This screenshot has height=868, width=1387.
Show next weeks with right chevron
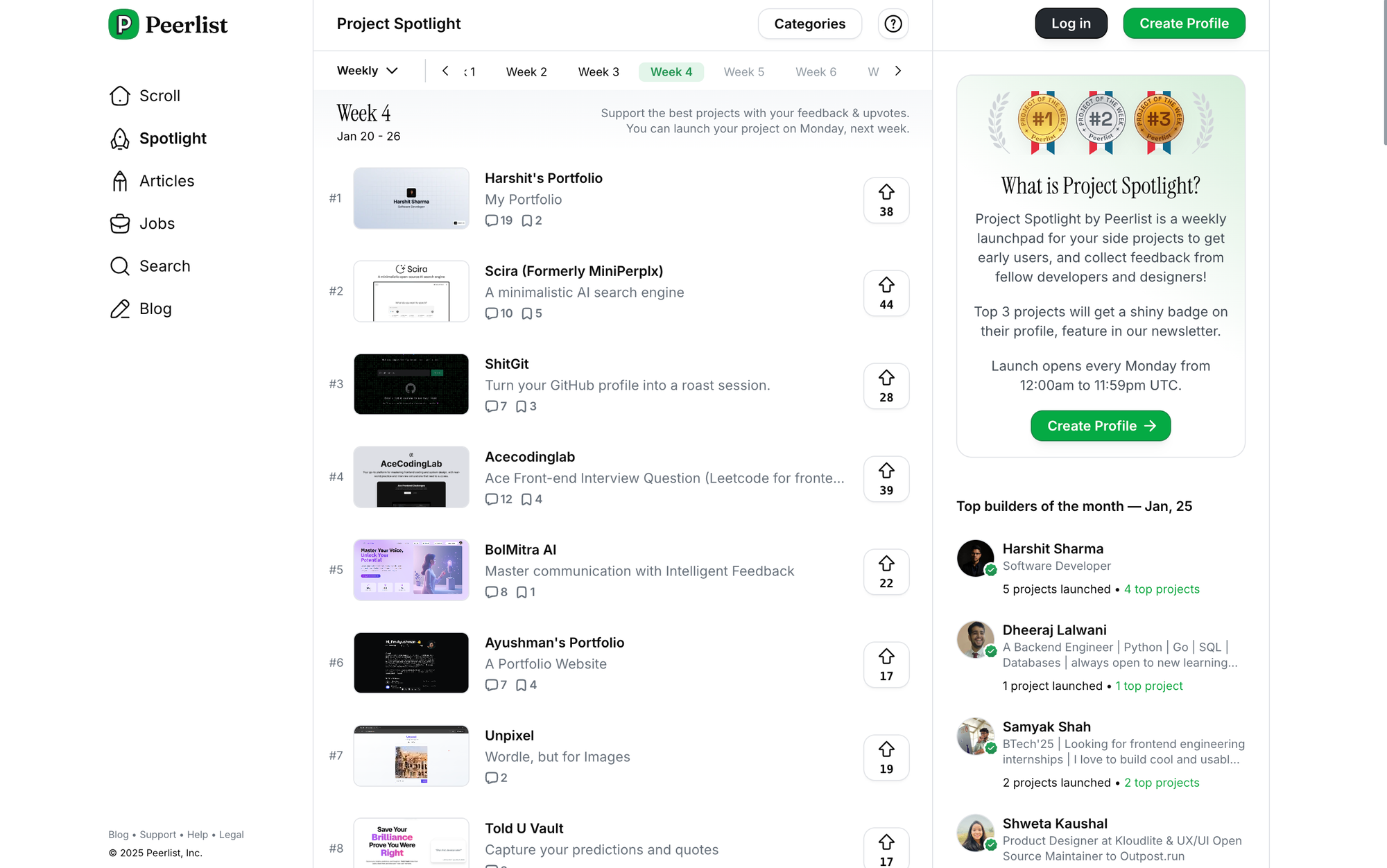click(898, 71)
